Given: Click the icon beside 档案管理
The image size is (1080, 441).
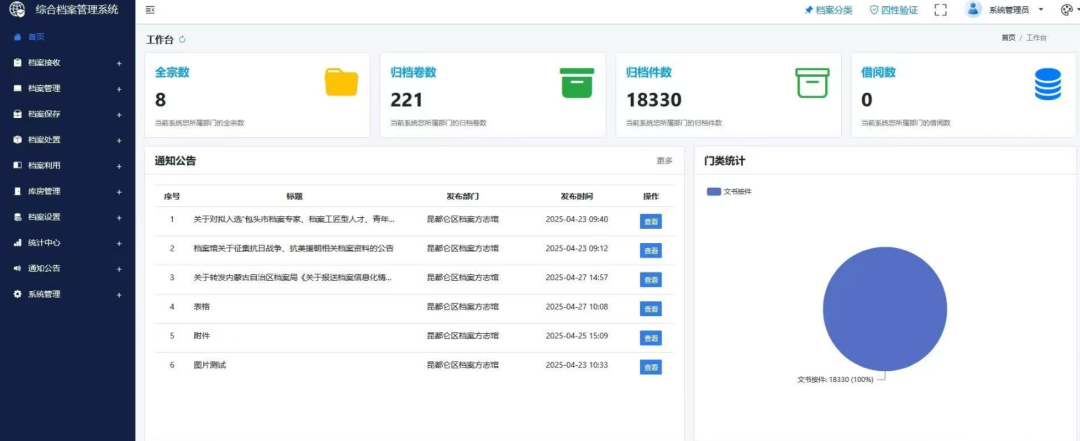Looking at the screenshot, I should (18, 89).
